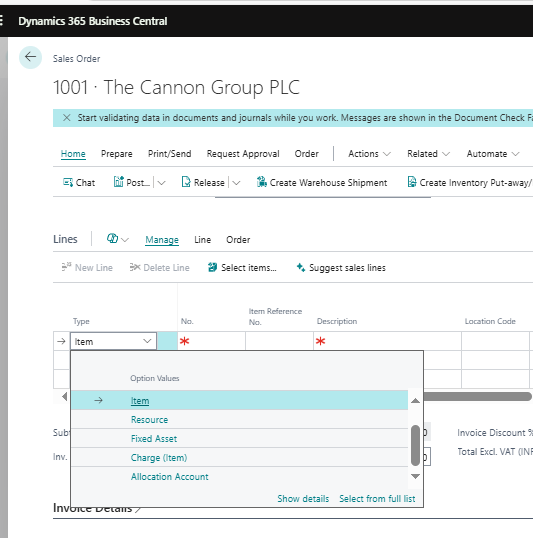Click Select from full list link
Viewport: 533px width, 538px height.
tap(377, 499)
